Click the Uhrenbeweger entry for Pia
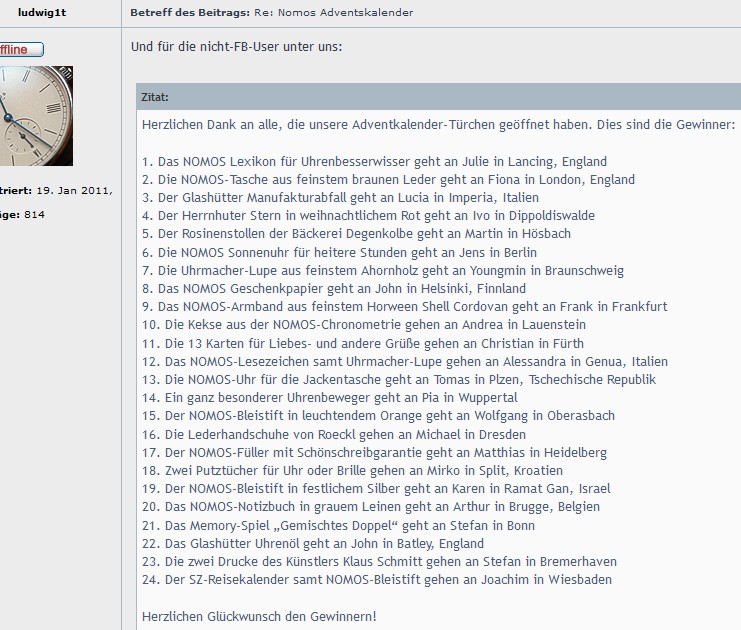This screenshot has height=630, width=741. click(329, 397)
